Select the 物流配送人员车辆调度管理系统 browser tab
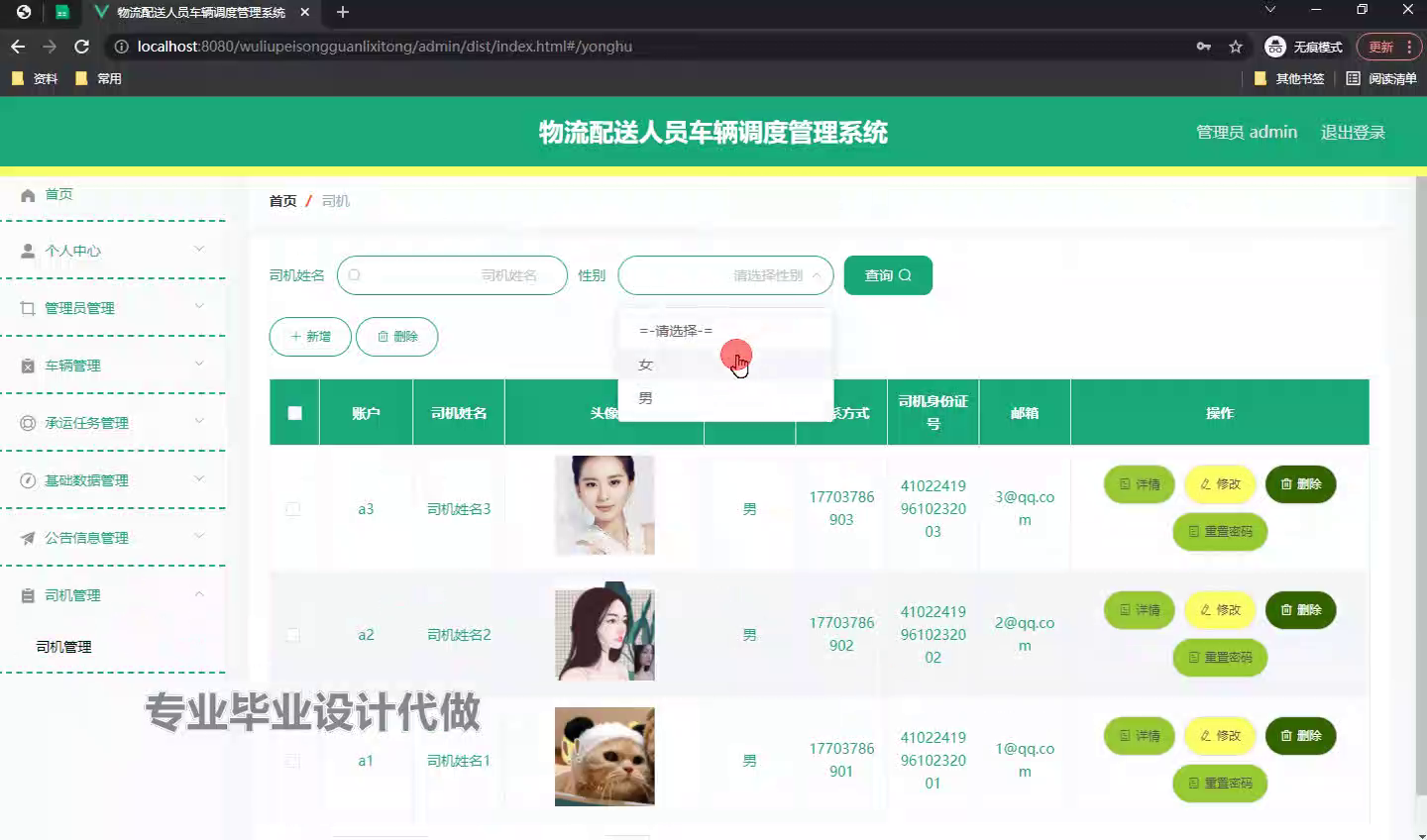Screen dimensions: 1427x840 [x=201, y=13]
